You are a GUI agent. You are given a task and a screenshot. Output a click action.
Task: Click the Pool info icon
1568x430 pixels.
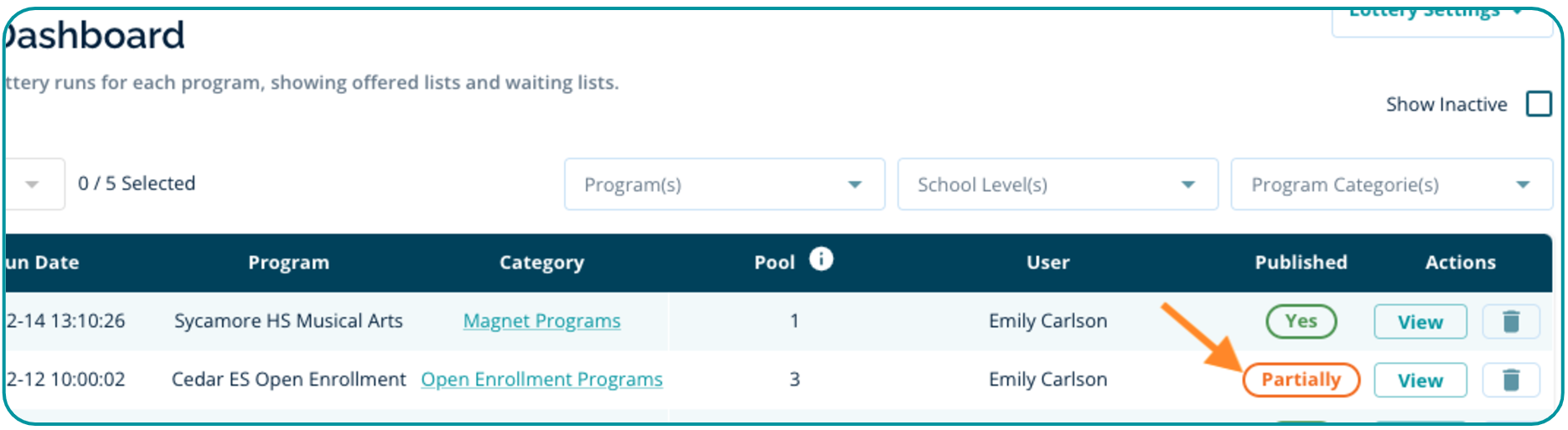click(821, 259)
